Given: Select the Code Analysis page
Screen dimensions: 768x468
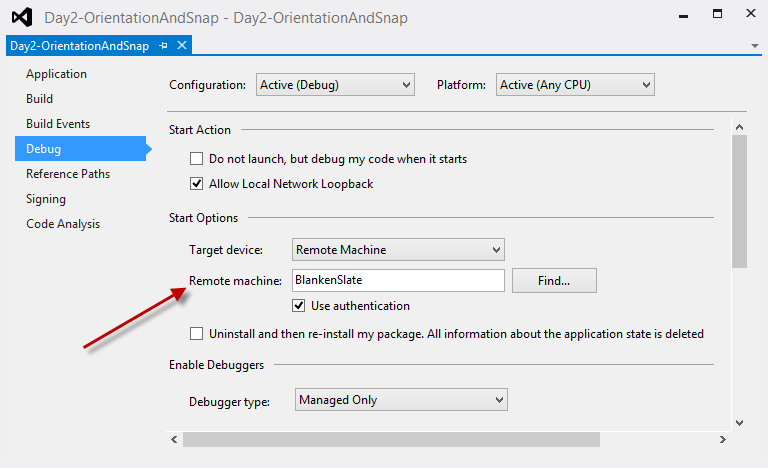Looking at the screenshot, I should click(x=63, y=224).
